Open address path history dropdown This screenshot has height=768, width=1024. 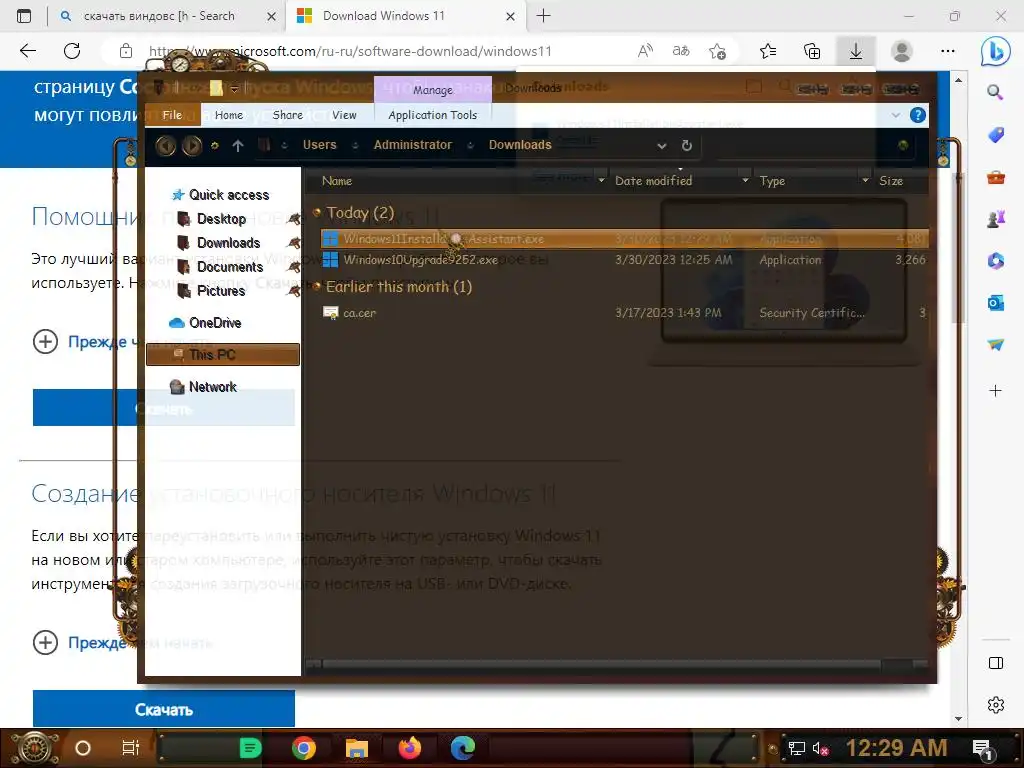tap(662, 146)
